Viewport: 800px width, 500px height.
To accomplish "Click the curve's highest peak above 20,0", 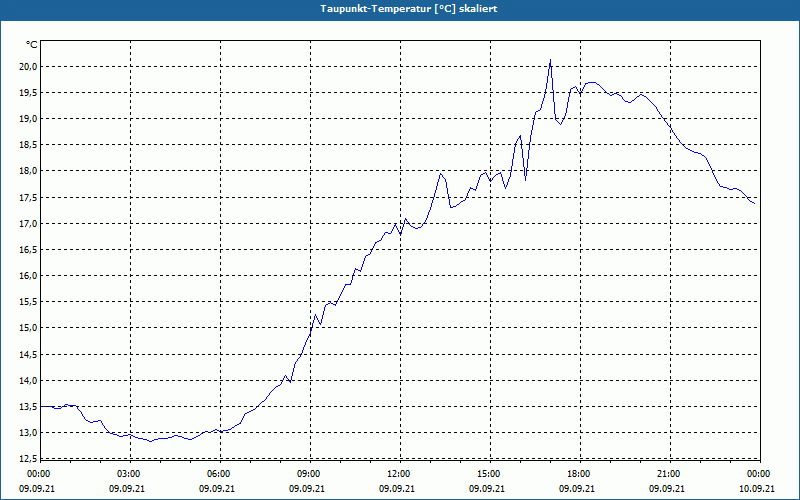I will click(550, 60).
